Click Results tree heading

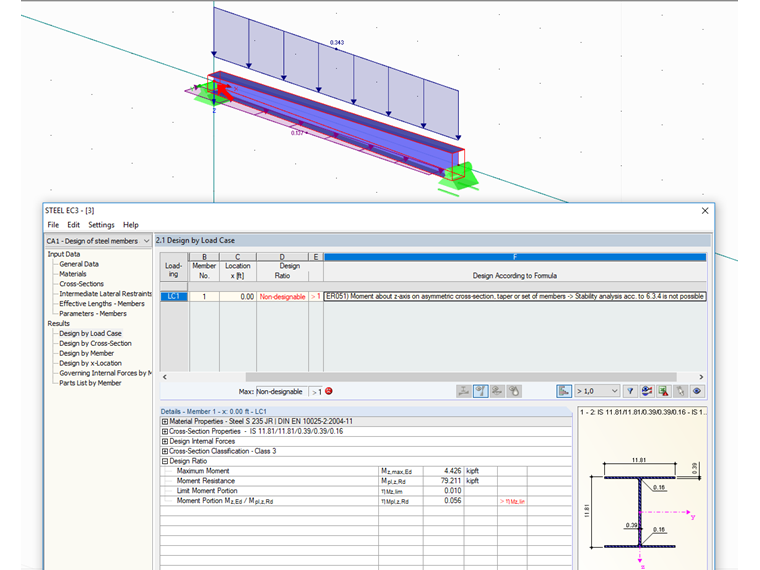click(x=58, y=323)
